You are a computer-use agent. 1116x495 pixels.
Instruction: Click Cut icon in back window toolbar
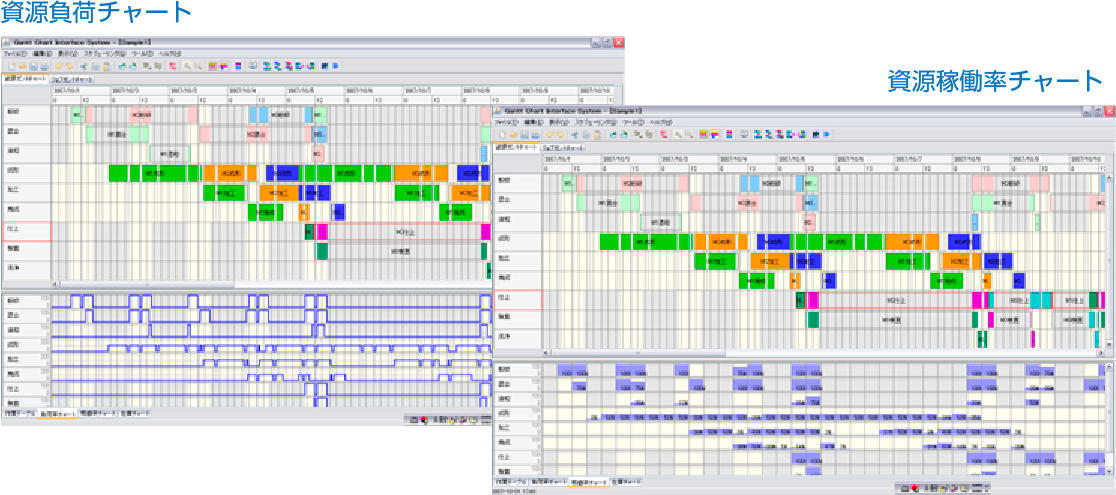pyautogui.click(x=84, y=66)
